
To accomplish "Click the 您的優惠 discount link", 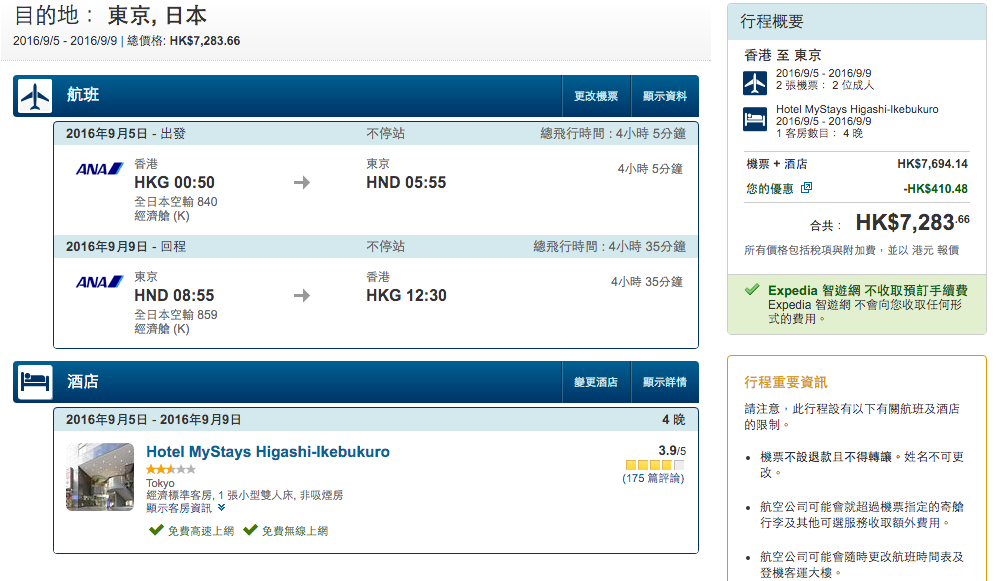I will tap(769, 188).
